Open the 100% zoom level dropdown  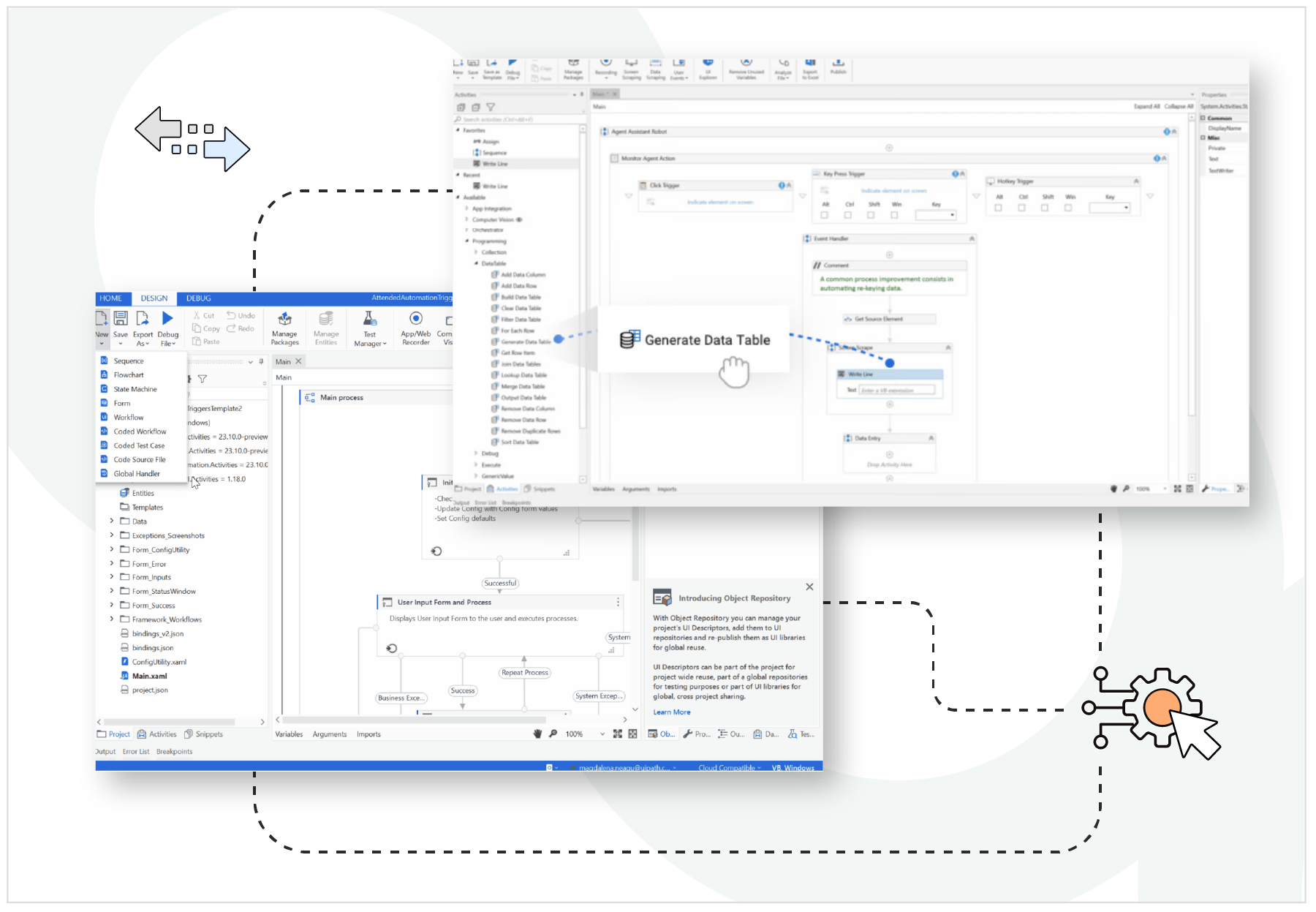pos(602,734)
